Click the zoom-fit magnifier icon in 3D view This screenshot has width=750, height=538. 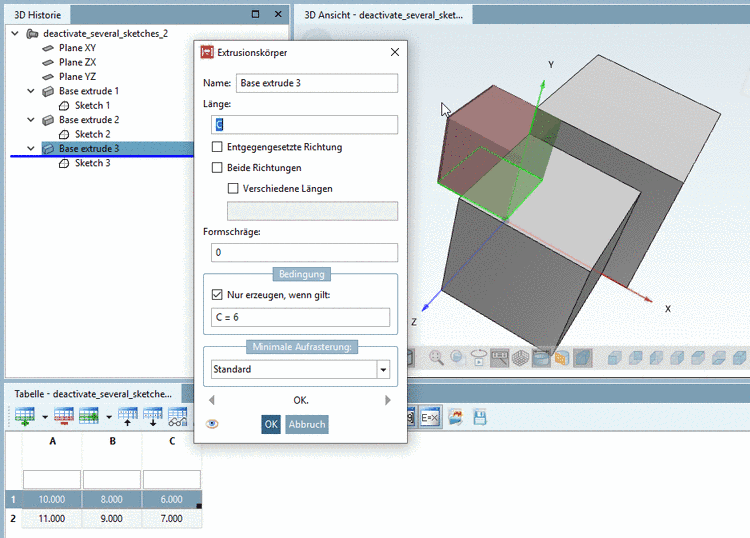[x=436, y=358]
